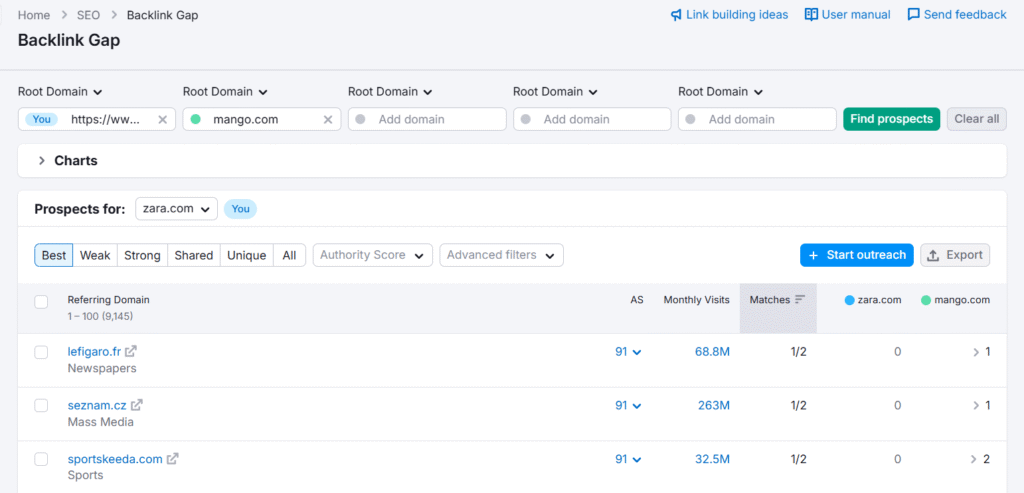This screenshot has height=493, width=1024.
Task: Check the seznam.cz row checkbox
Action: click(41, 406)
